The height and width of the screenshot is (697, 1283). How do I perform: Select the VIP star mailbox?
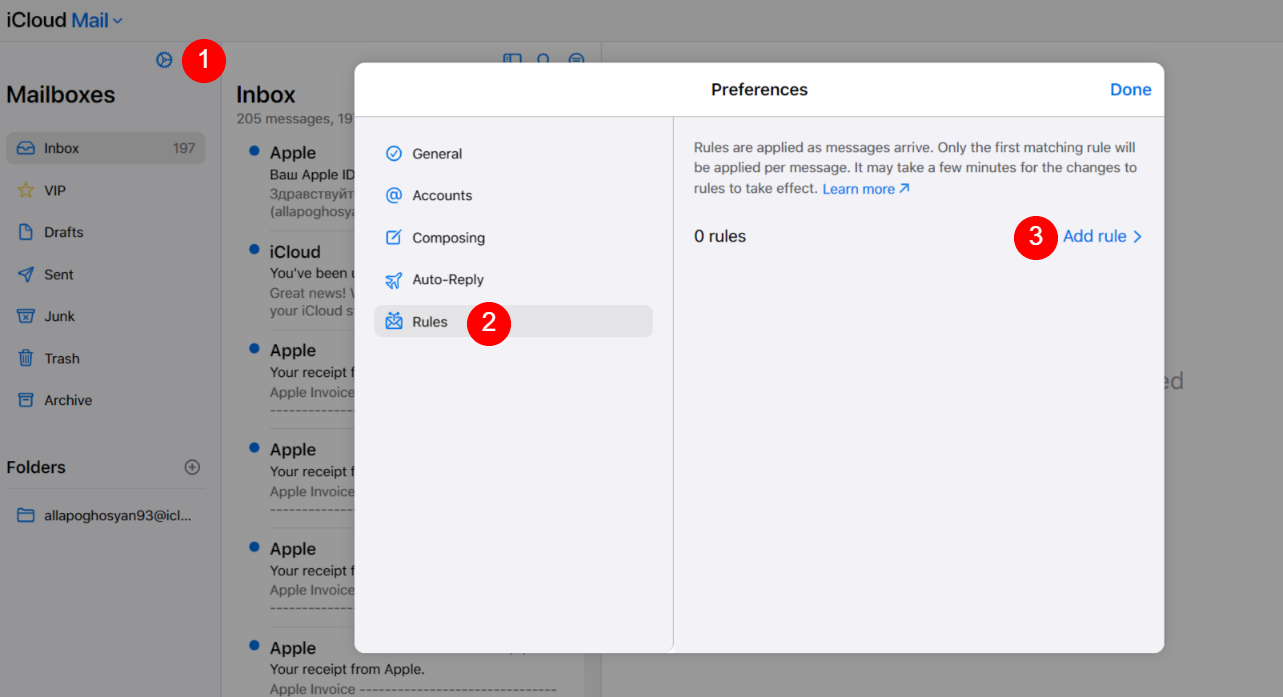pos(55,190)
